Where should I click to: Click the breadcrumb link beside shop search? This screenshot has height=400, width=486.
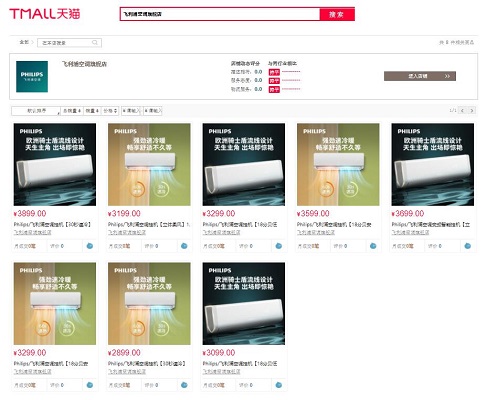click(24, 42)
